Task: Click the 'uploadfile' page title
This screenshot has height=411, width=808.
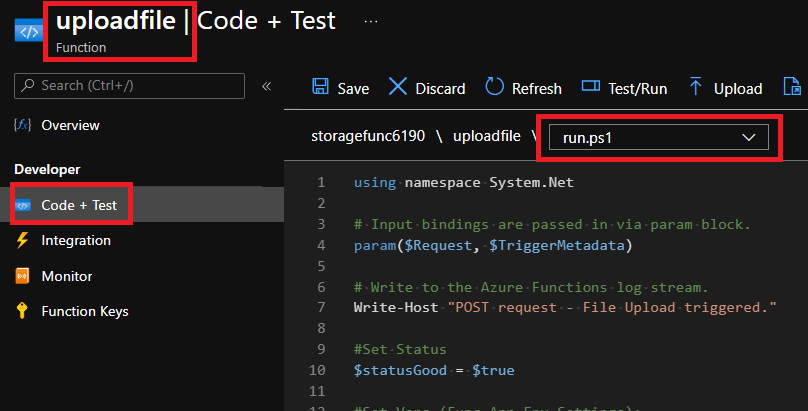Action: 115,21
